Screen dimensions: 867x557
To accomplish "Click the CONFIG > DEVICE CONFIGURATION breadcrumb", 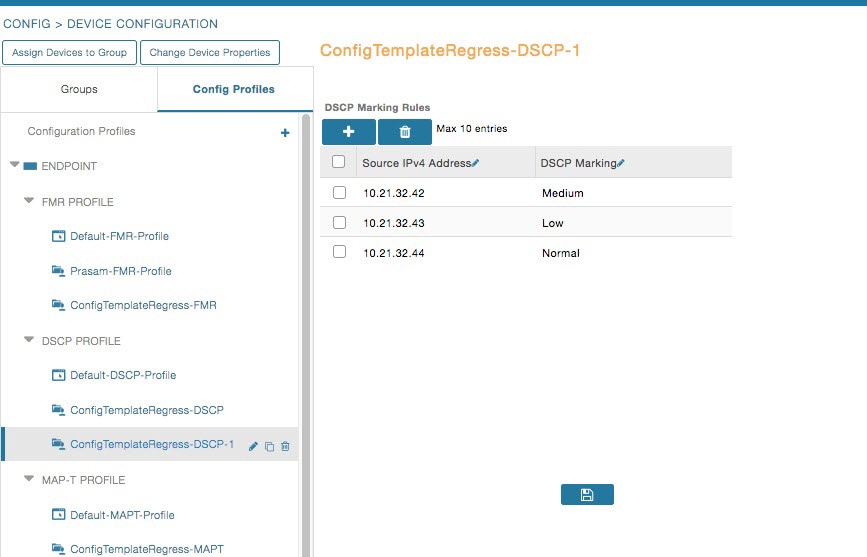I will [x=111, y=24].
